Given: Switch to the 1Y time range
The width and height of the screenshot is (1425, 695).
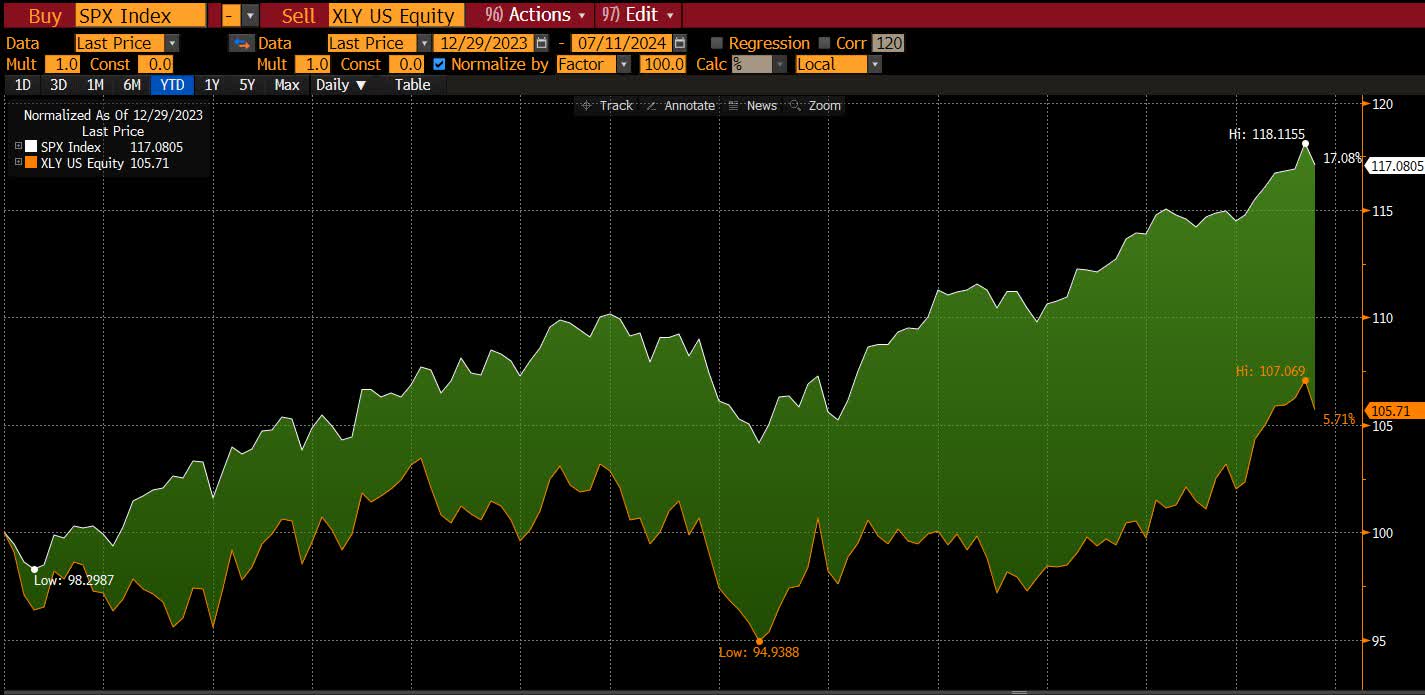Looking at the screenshot, I should 212,85.
